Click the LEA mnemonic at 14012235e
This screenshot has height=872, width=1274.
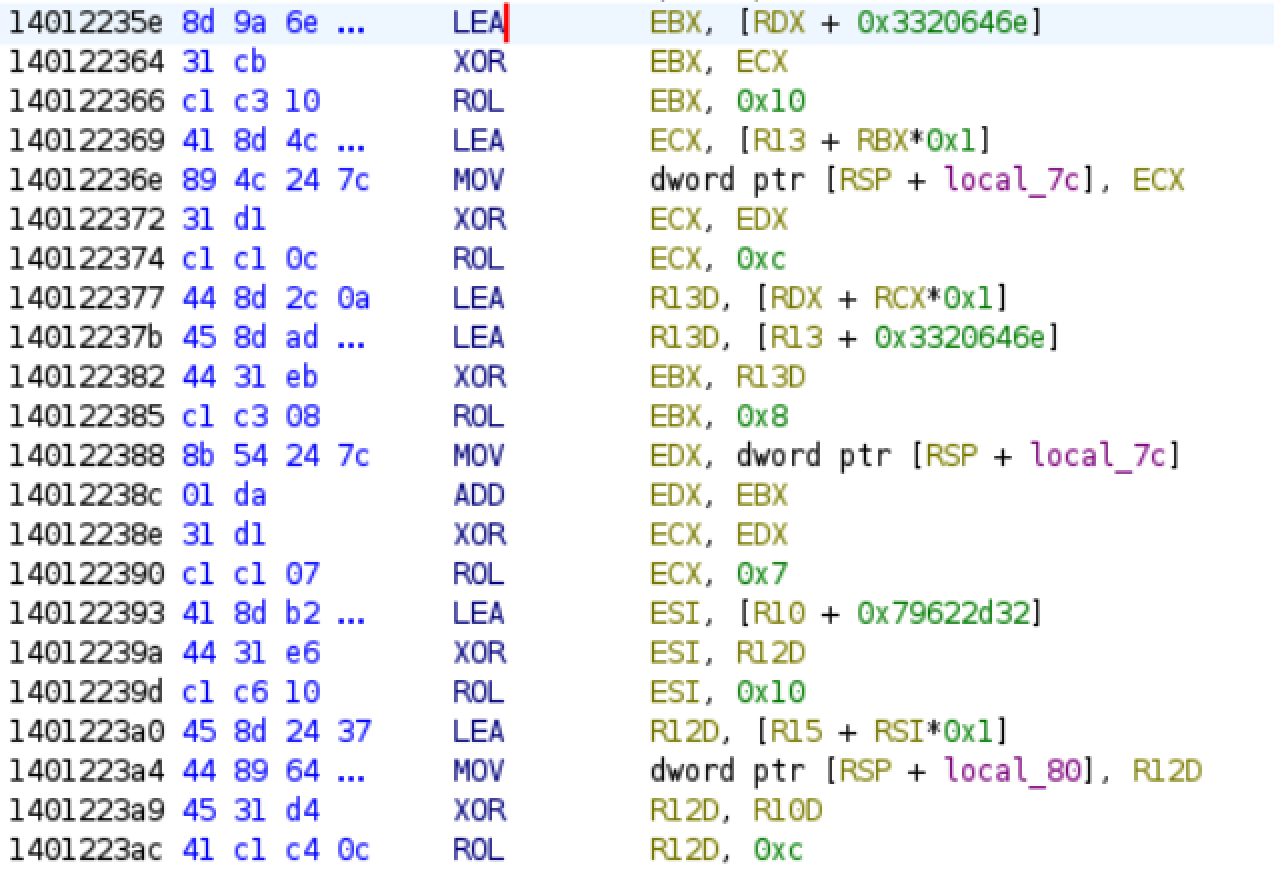click(479, 23)
